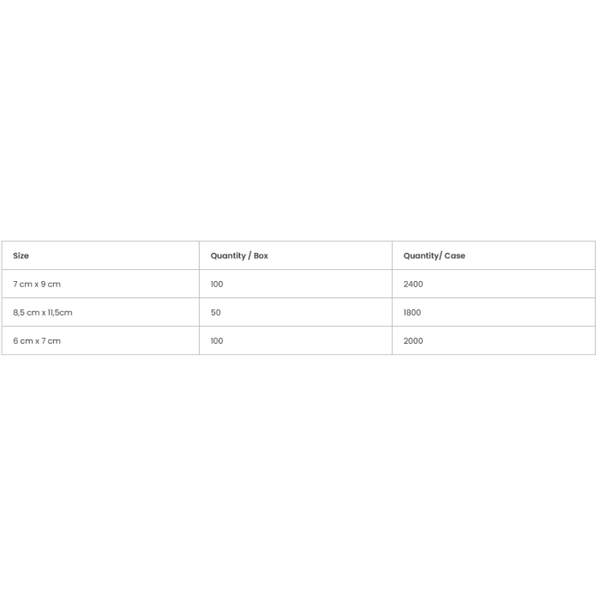The height and width of the screenshot is (600, 600).
Task: Click the Quantity / Box header cell
Action: pos(295,256)
